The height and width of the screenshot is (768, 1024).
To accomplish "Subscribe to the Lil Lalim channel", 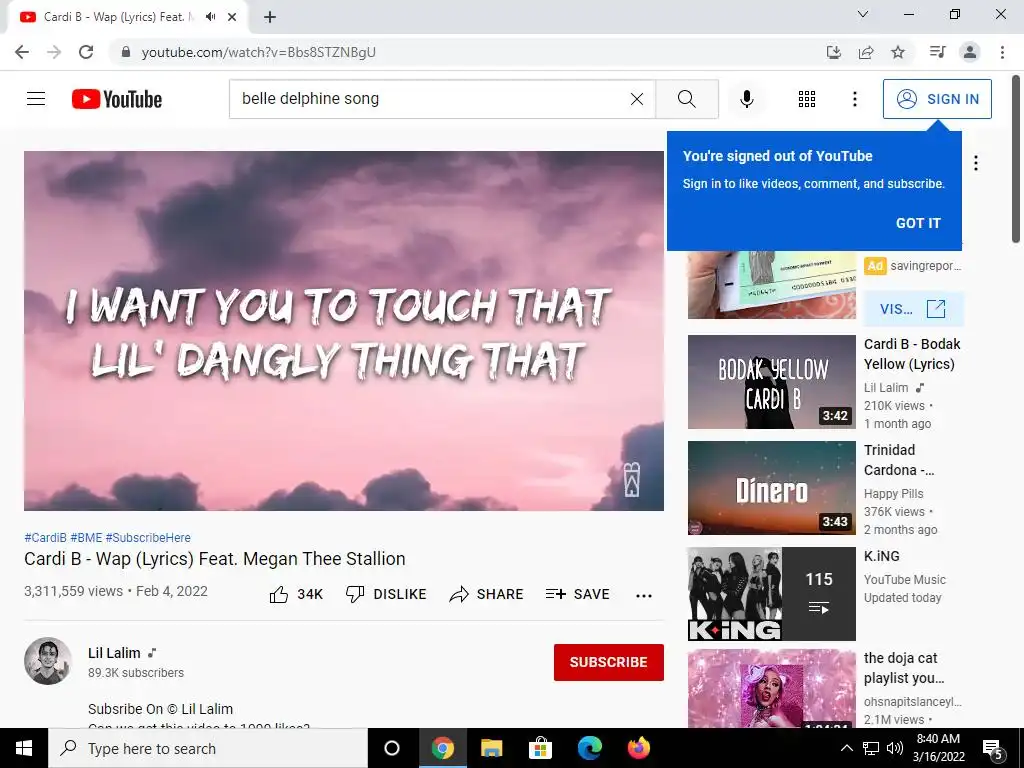I will [609, 662].
